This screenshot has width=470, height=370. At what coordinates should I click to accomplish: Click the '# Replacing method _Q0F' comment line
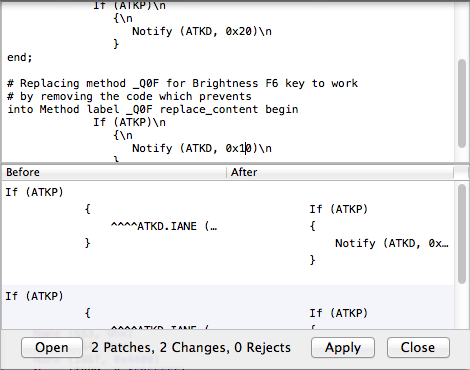click(182, 83)
